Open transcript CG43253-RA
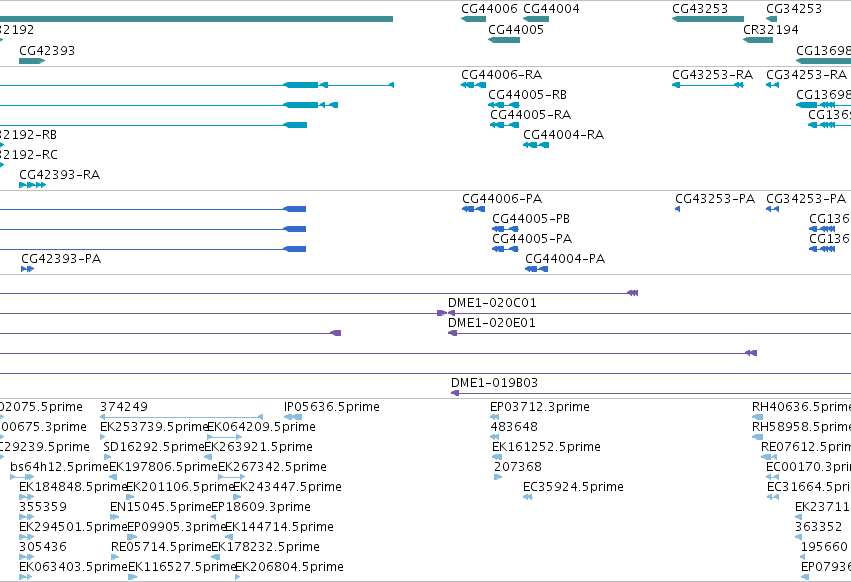 coord(712,75)
